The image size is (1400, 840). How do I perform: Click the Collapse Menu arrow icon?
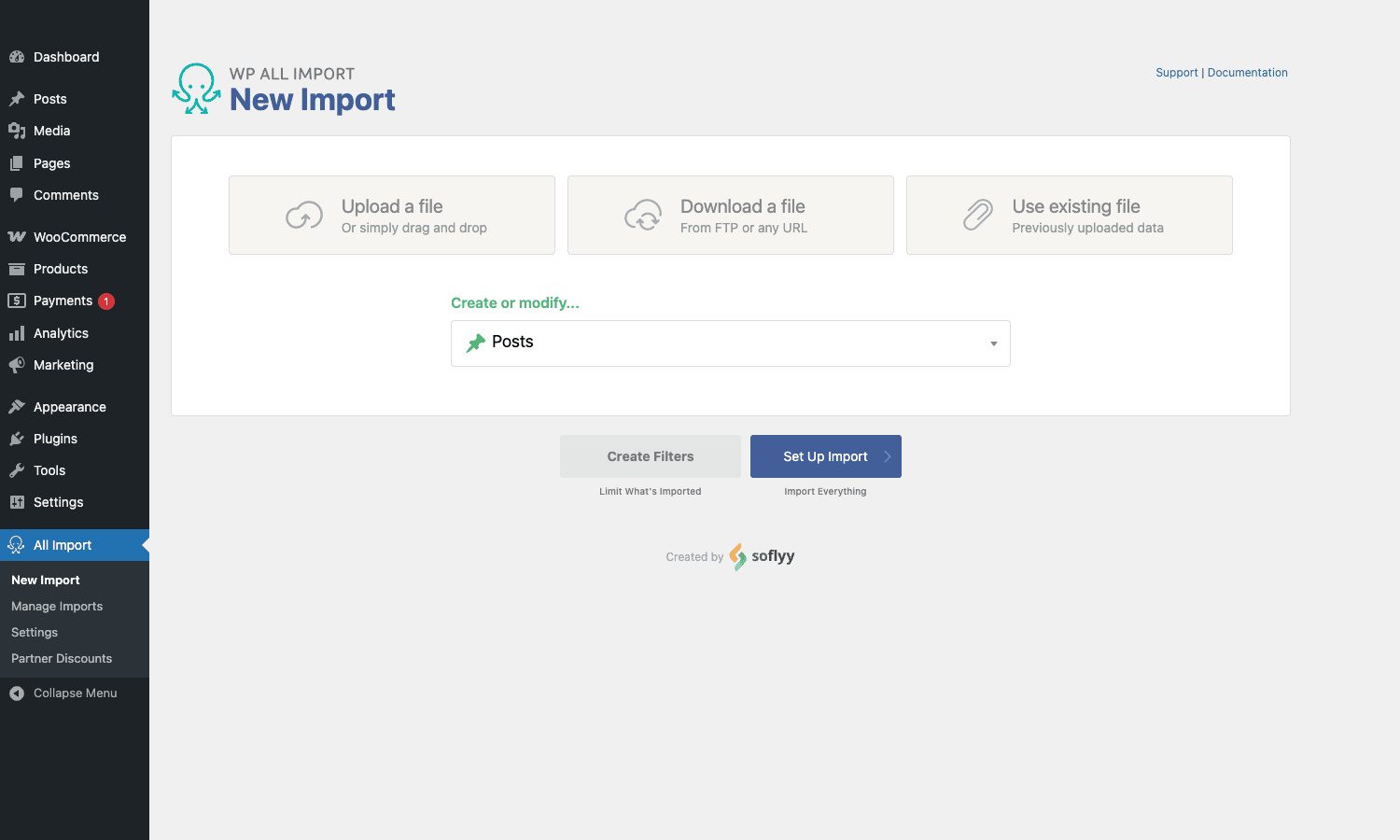click(17, 693)
